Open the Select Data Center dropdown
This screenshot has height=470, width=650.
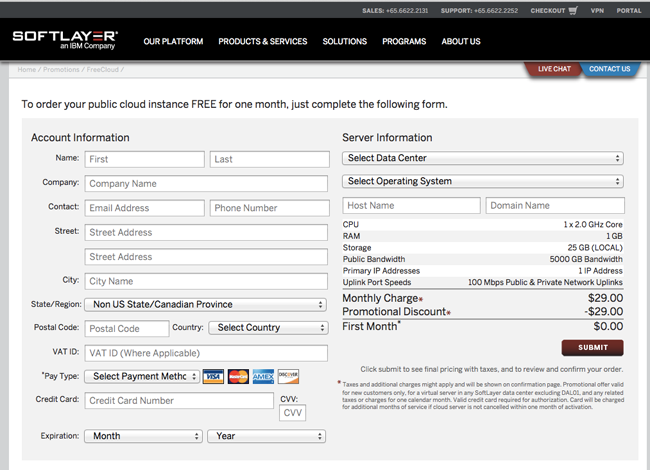[x=482, y=158]
